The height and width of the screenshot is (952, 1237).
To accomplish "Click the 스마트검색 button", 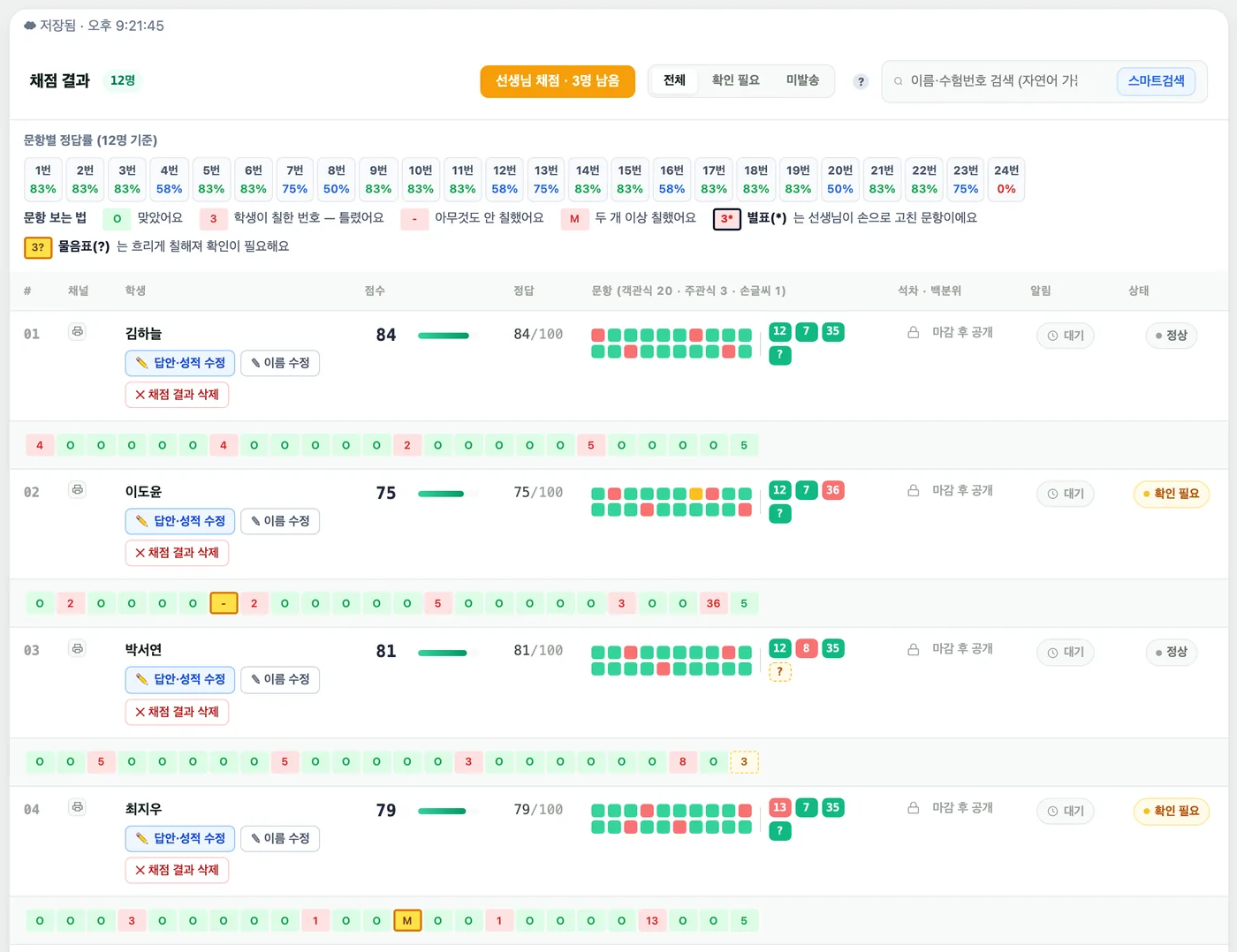I will click(1156, 81).
